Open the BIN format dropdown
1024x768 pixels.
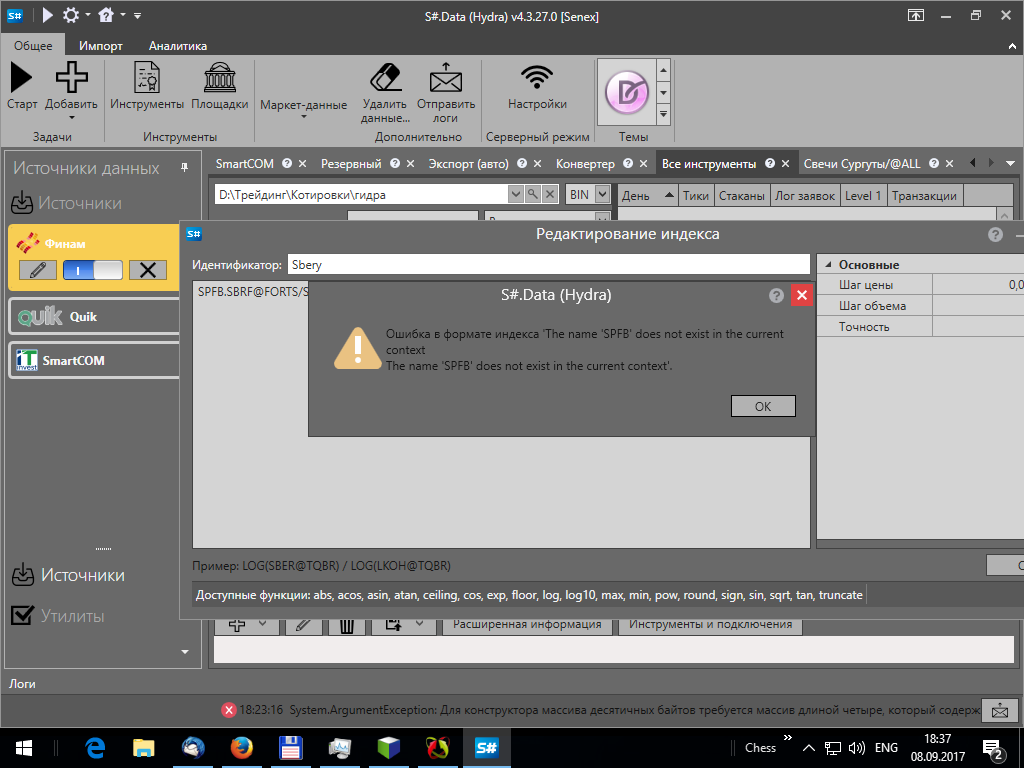click(602, 194)
